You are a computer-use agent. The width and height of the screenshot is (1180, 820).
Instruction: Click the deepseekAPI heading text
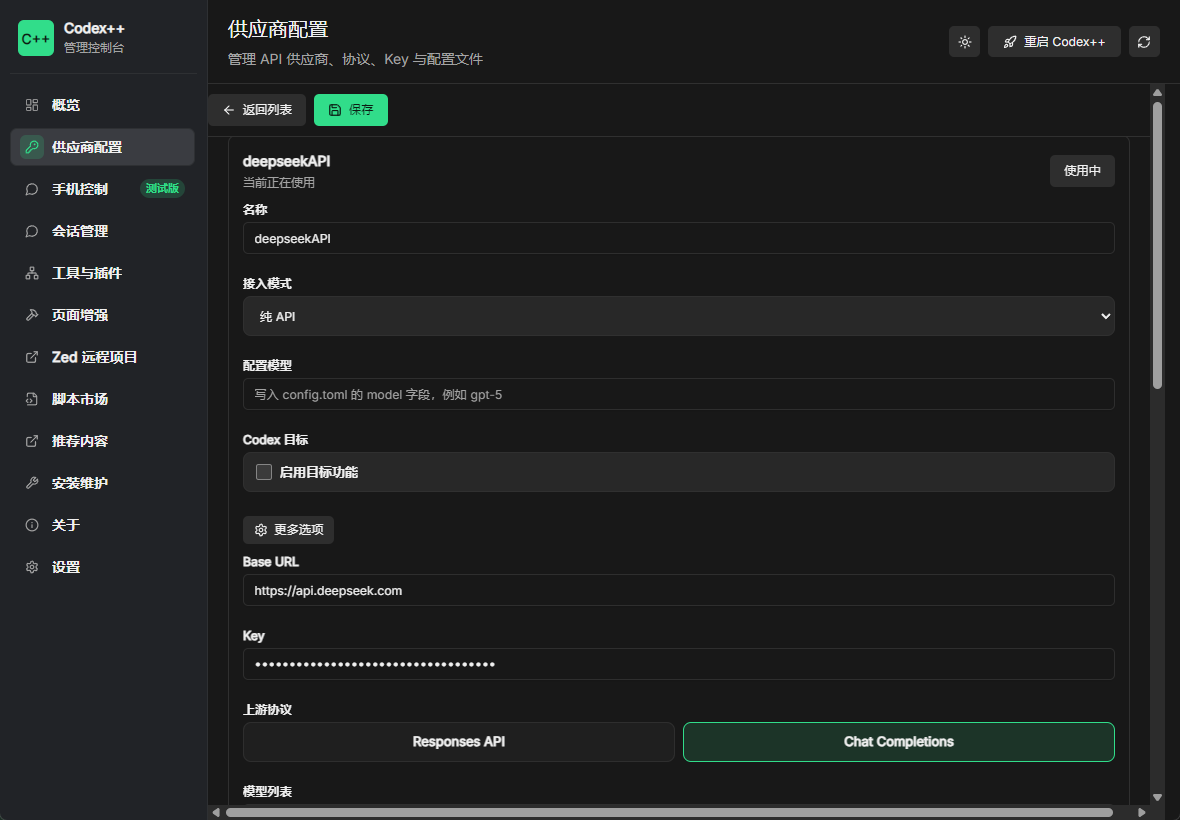pos(286,162)
